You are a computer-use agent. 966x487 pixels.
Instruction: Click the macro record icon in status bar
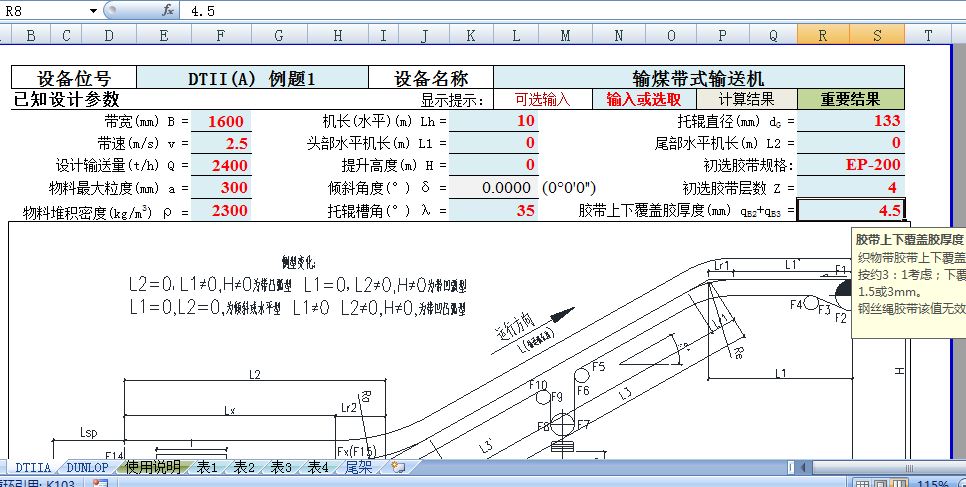click(x=100, y=483)
